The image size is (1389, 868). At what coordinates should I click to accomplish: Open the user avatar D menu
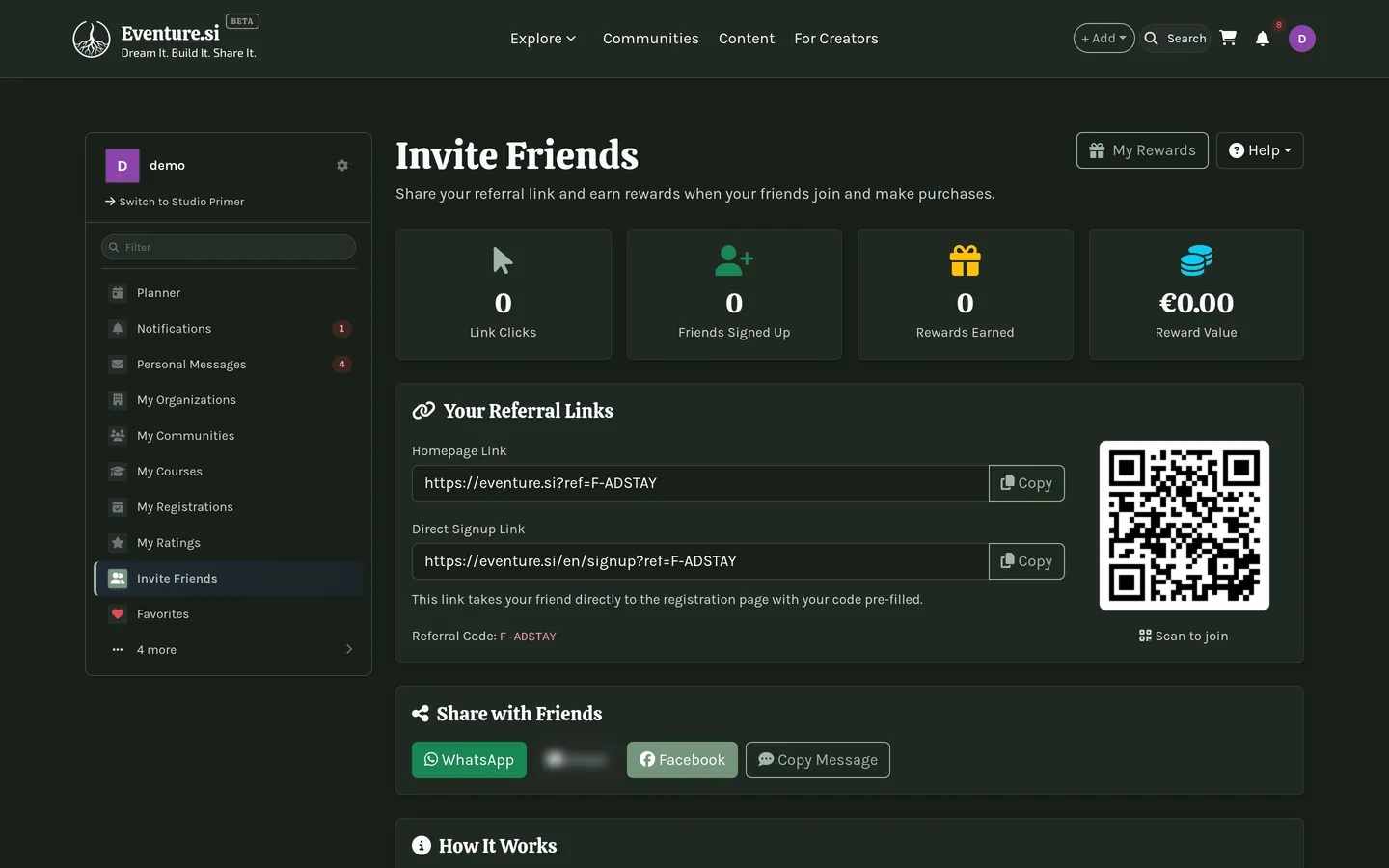tap(1301, 39)
